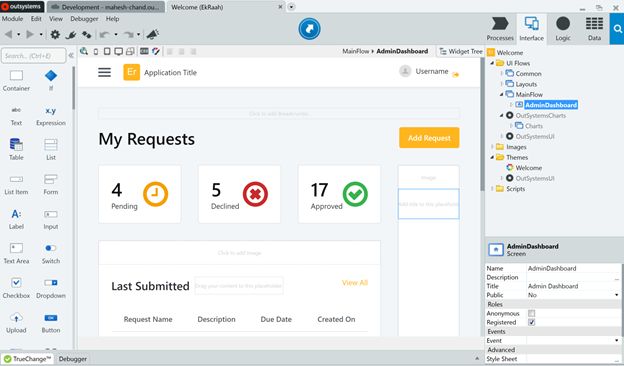
Task: Click the manage dependencies plug icon
Action: click(x=71, y=35)
